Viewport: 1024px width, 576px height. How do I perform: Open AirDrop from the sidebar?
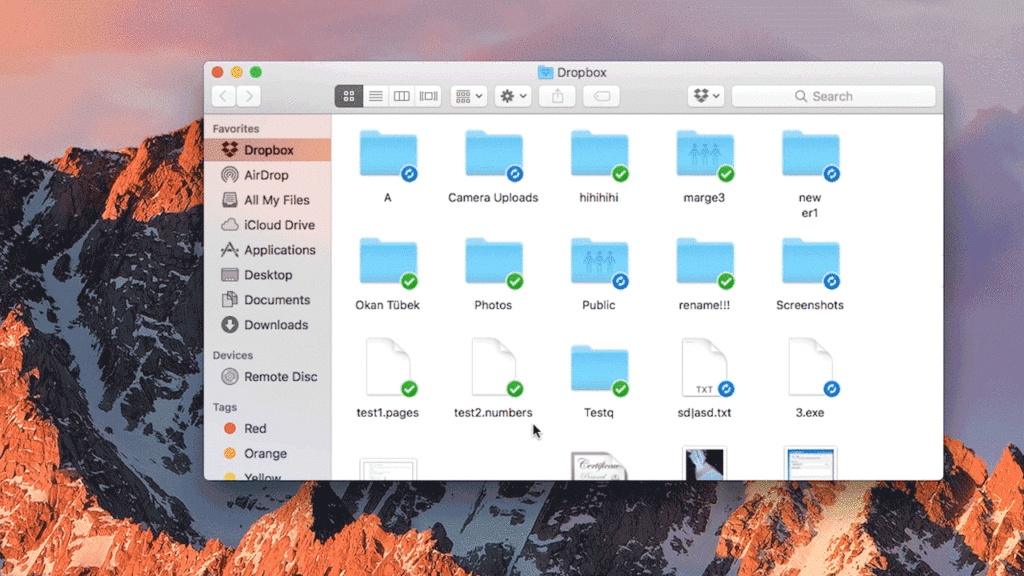tap(268, 175)
